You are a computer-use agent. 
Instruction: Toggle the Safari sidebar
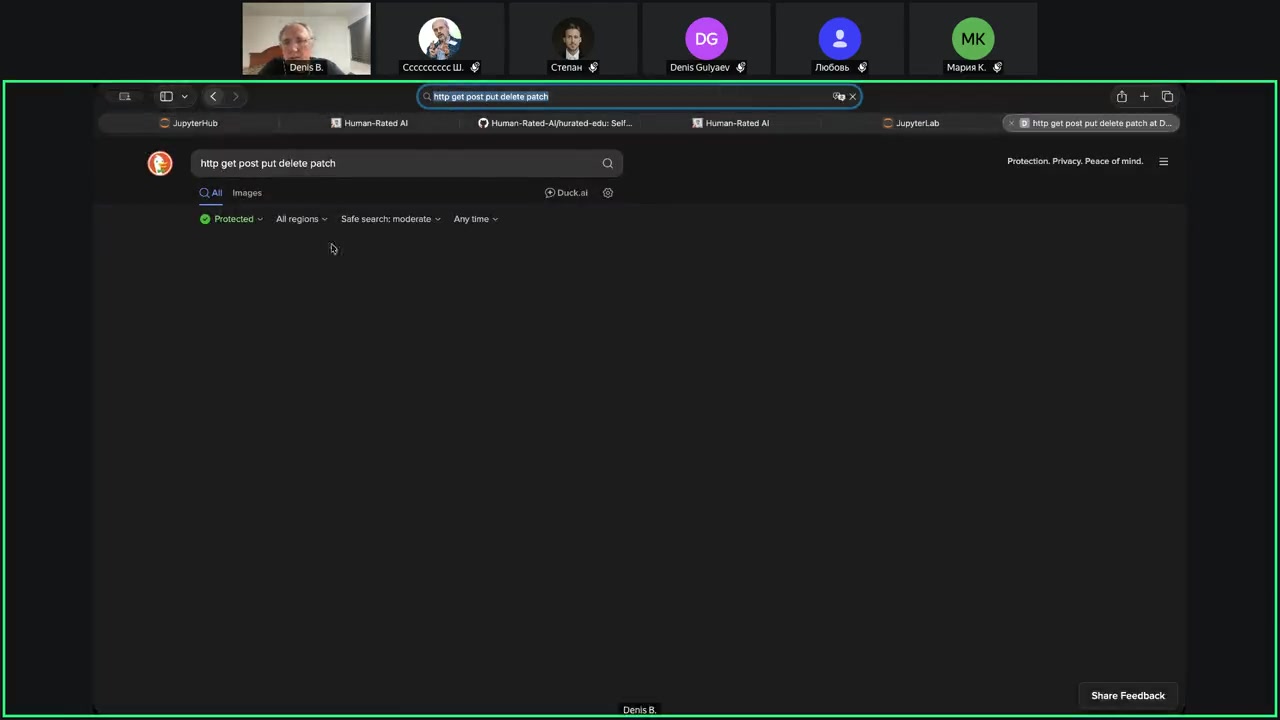click(166, 97)
